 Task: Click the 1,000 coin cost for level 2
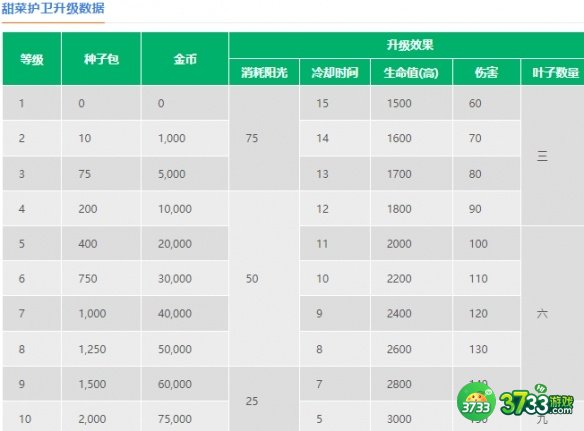click(x=185, y=138)
